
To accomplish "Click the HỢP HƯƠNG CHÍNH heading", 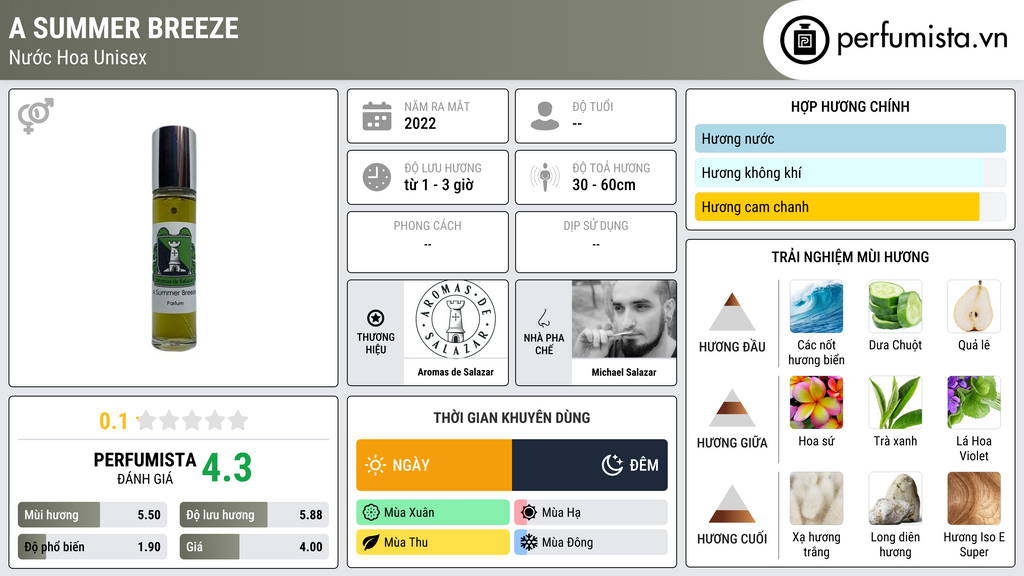I will click(x=850, y=106).
